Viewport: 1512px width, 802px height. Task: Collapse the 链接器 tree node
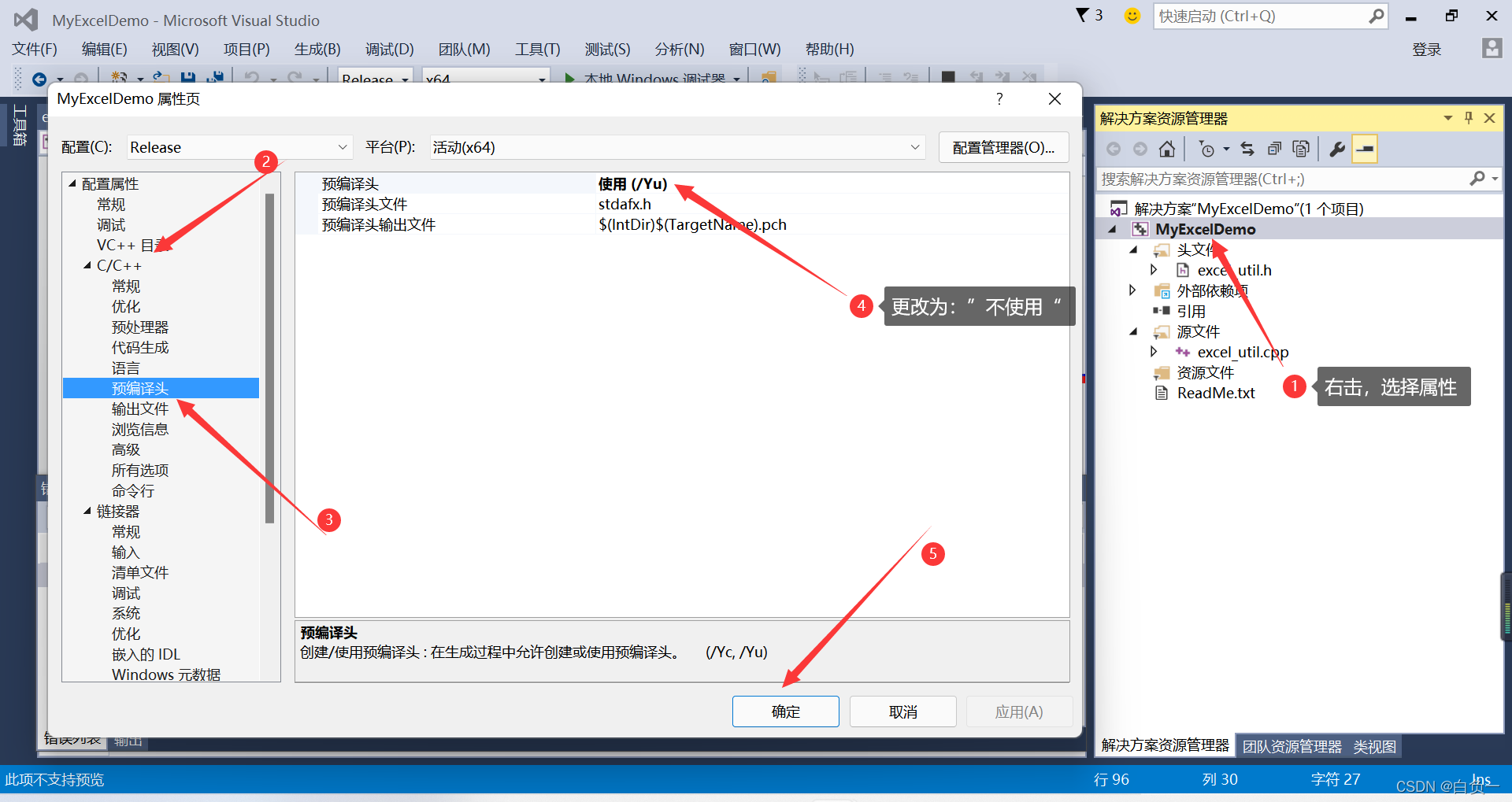point(87,511)
